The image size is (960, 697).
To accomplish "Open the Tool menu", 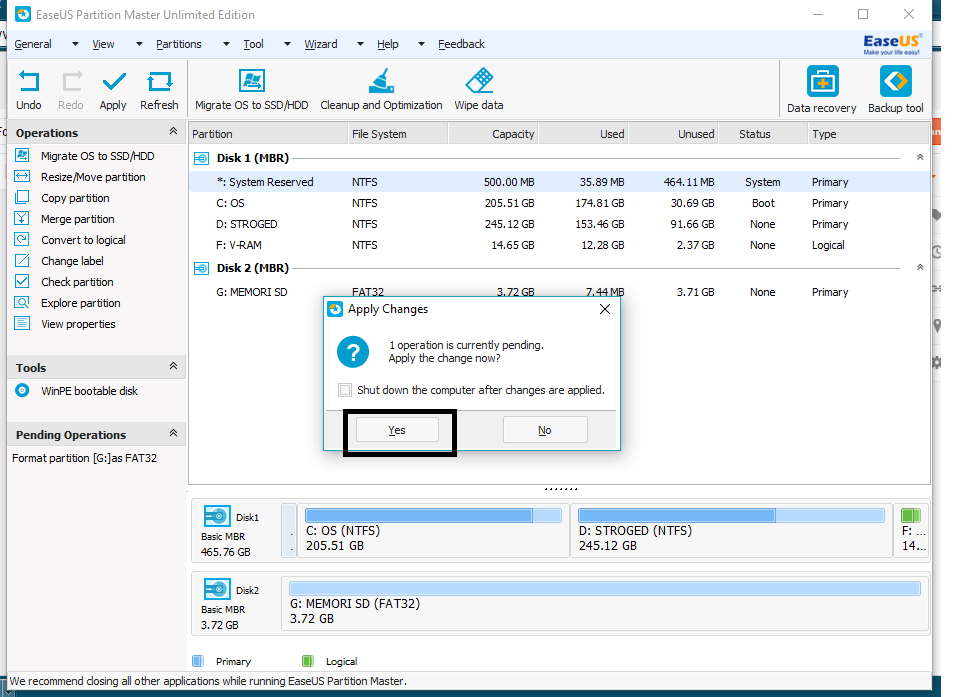I will (x=253, y=44).
